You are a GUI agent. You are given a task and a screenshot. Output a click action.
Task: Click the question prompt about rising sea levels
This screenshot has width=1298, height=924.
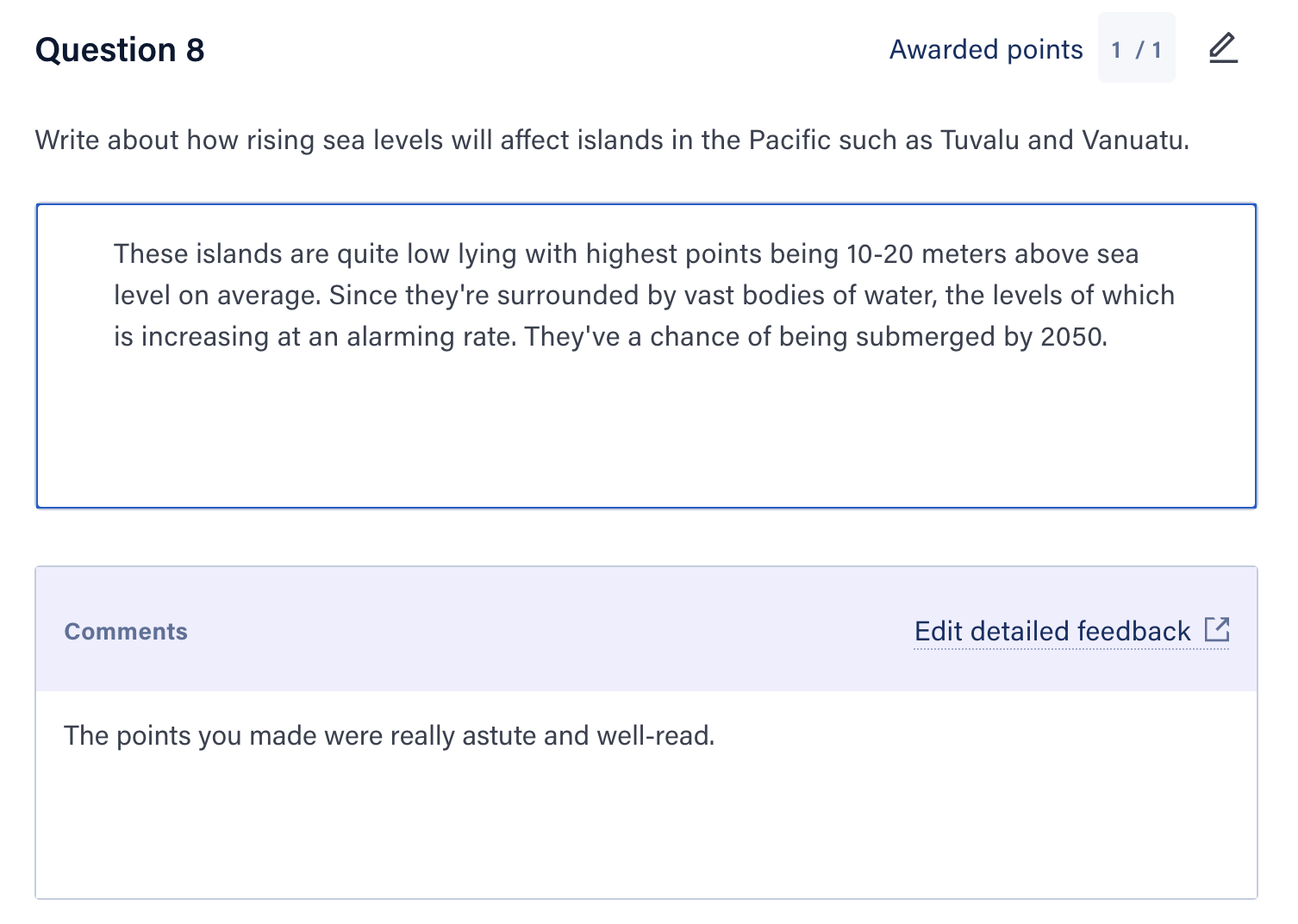[612, 140]
